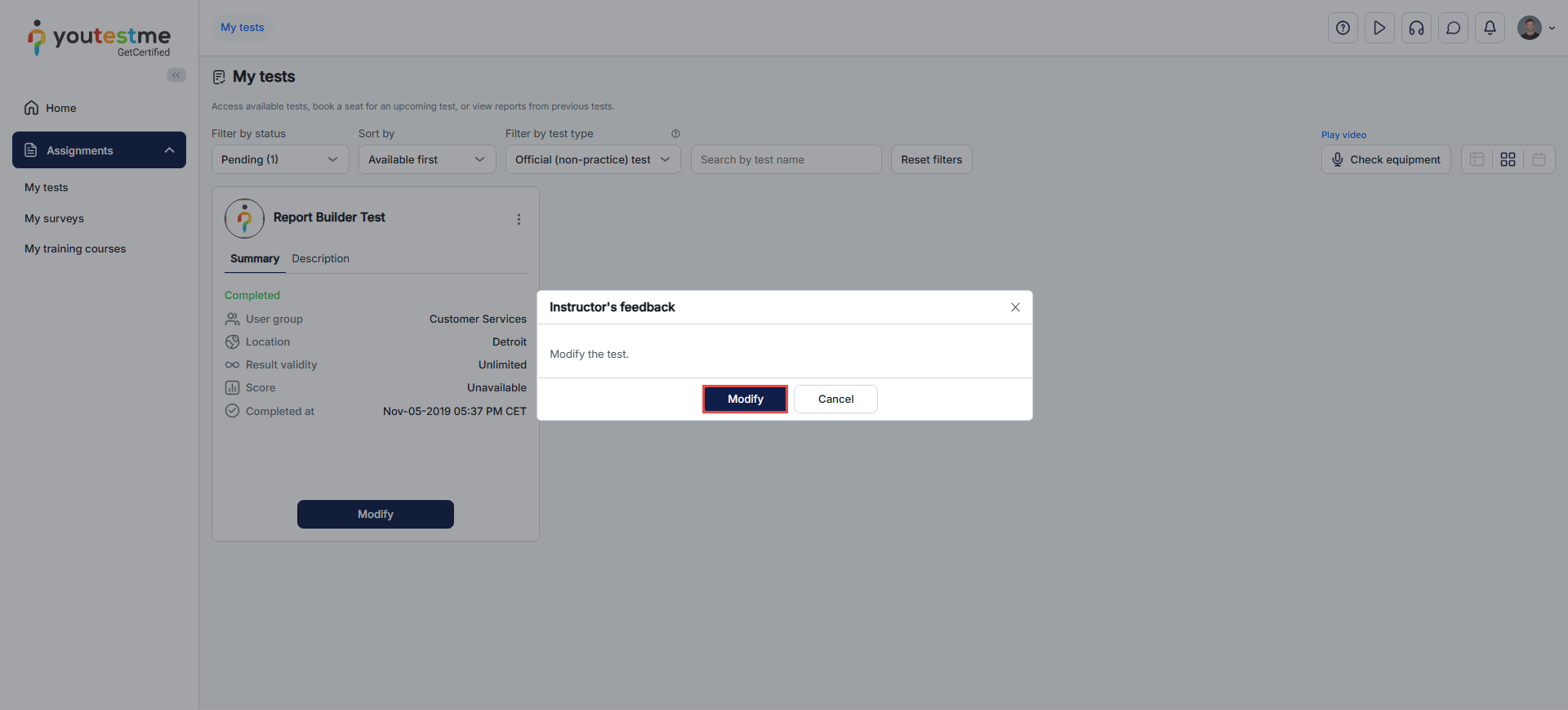Open Report Builder Test three-dot menu
The height and width of the screenshot is (710, 1568).
[519, 219]
